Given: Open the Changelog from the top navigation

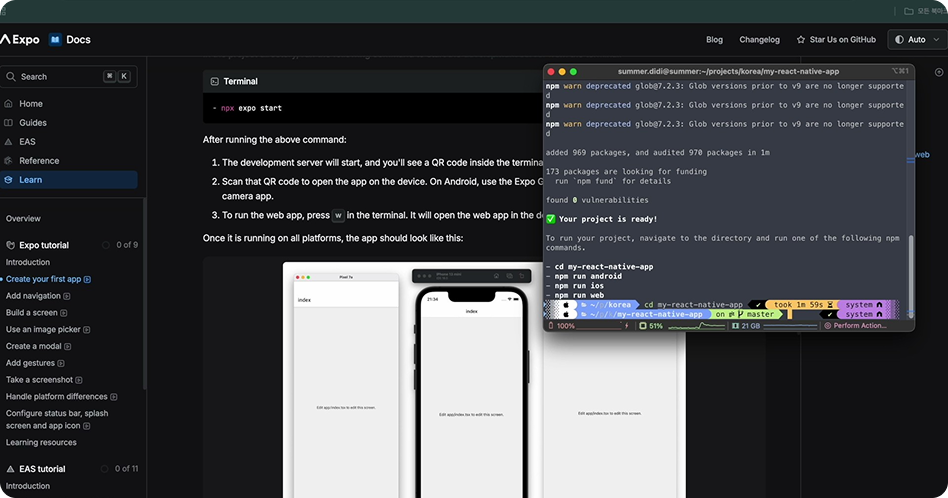Looking at the screenshot, I should point(759,40).
